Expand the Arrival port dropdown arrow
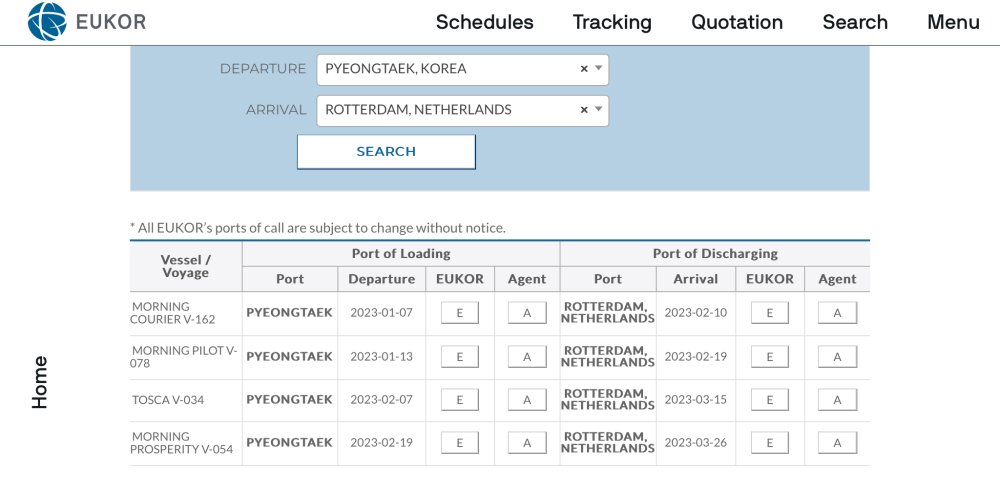Image resolution: width=1000 pixels, height=493 pixels. (598, 110)
